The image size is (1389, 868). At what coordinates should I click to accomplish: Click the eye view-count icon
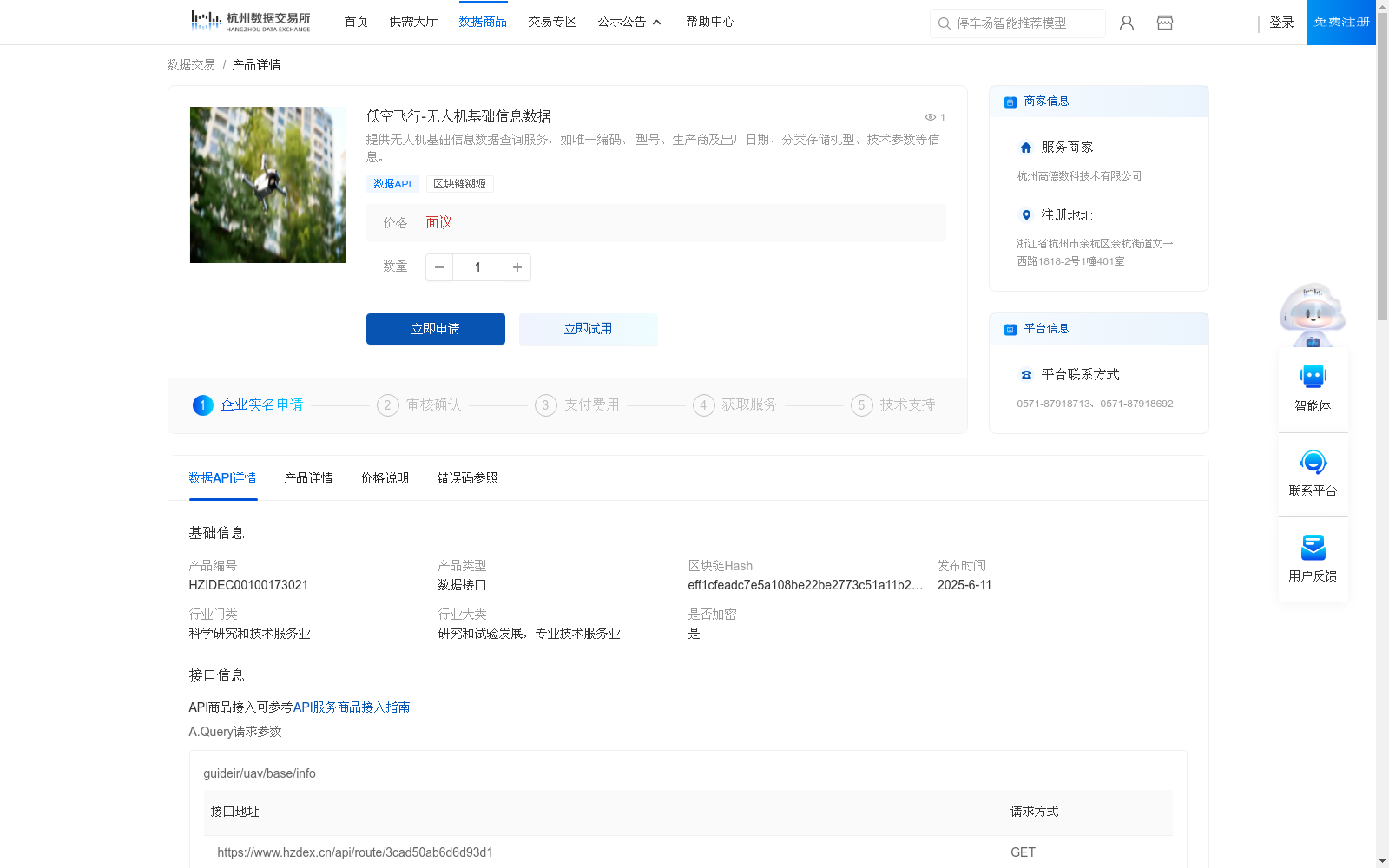click(930, 117)
